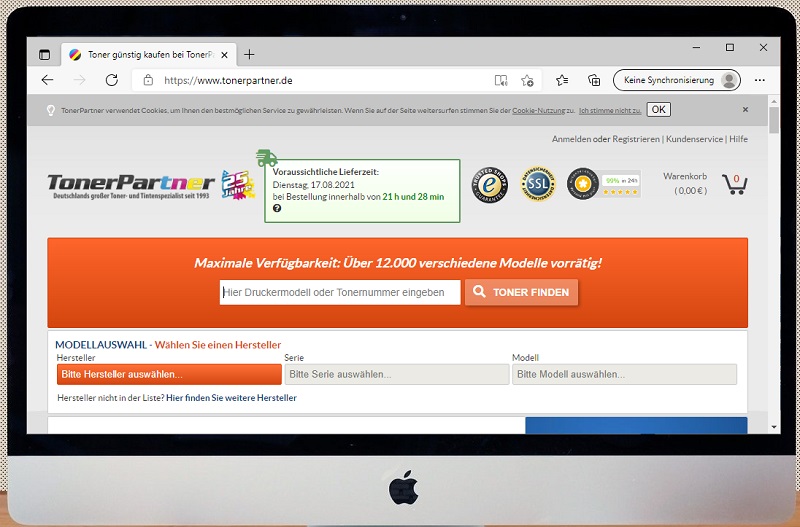
Task: Click the 25 Jahre anniversary badge
Action: click(238, 185)
